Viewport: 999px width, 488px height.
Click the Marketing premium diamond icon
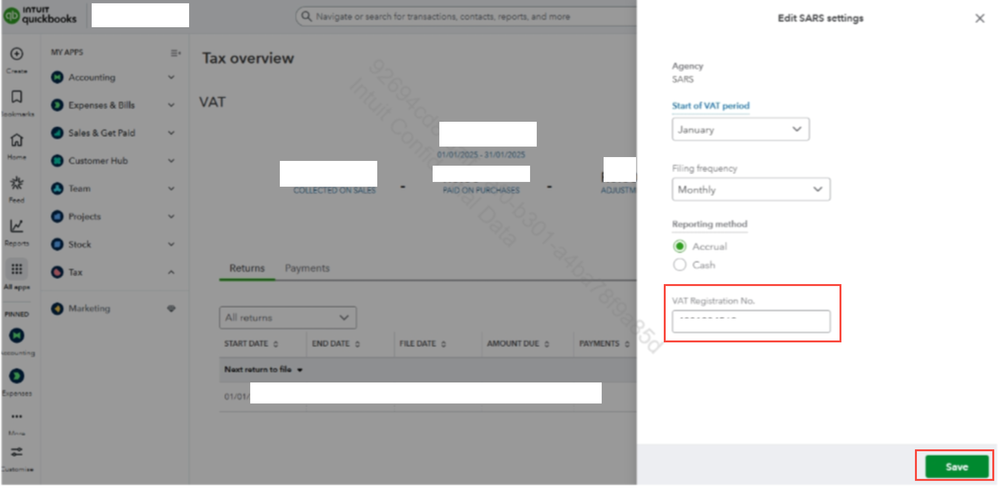[171, 308]
